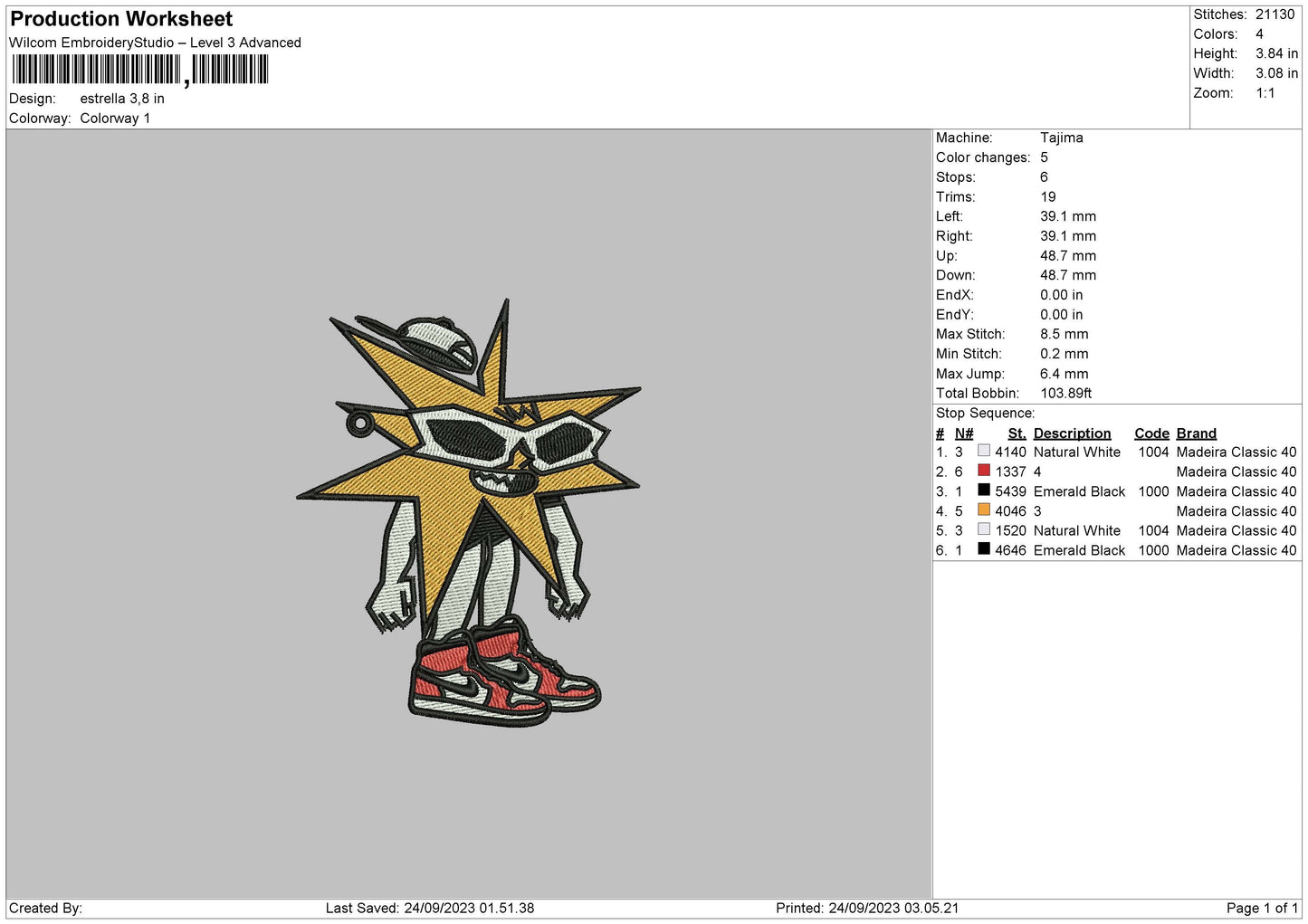
Task: Click stitch count "4140" in stop row 1
Action: point(1010,452)
